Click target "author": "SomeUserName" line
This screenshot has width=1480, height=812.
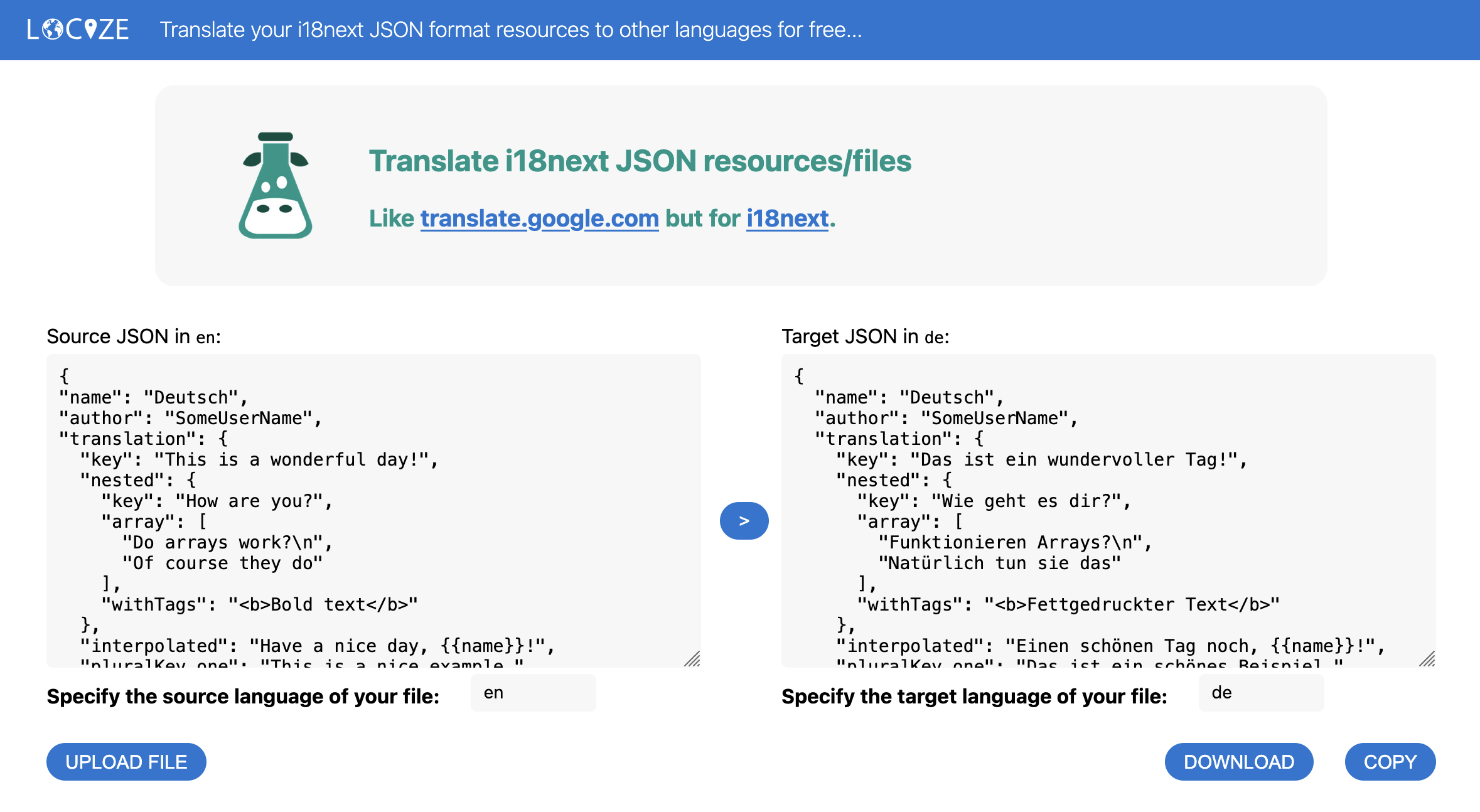(946, 418)
